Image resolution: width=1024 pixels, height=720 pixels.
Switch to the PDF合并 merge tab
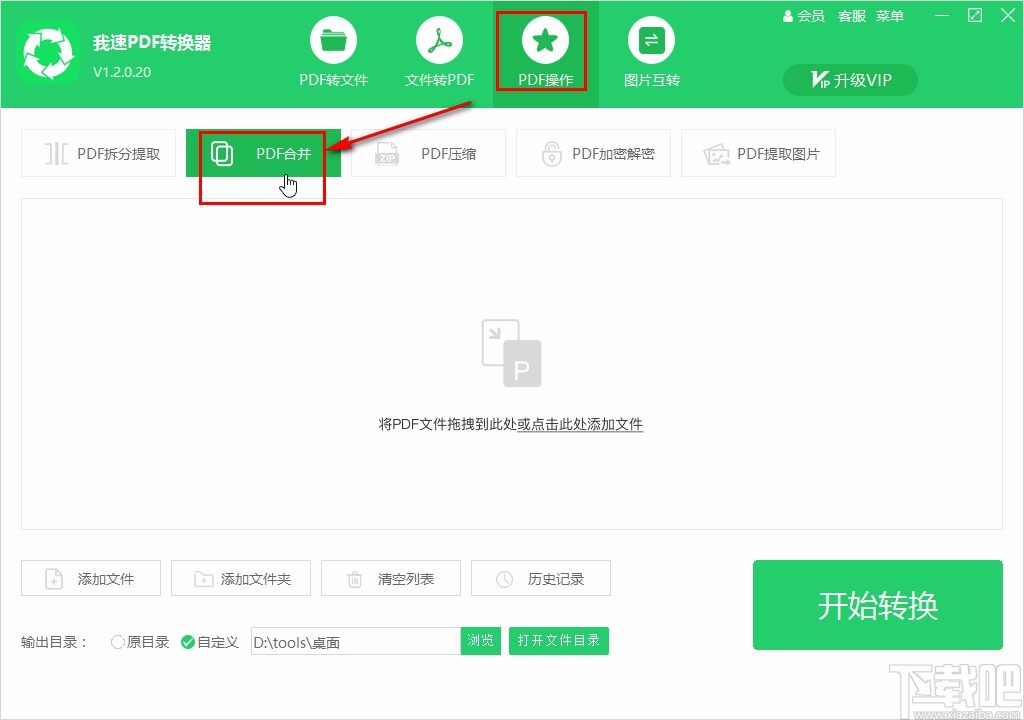coord(262,153)
